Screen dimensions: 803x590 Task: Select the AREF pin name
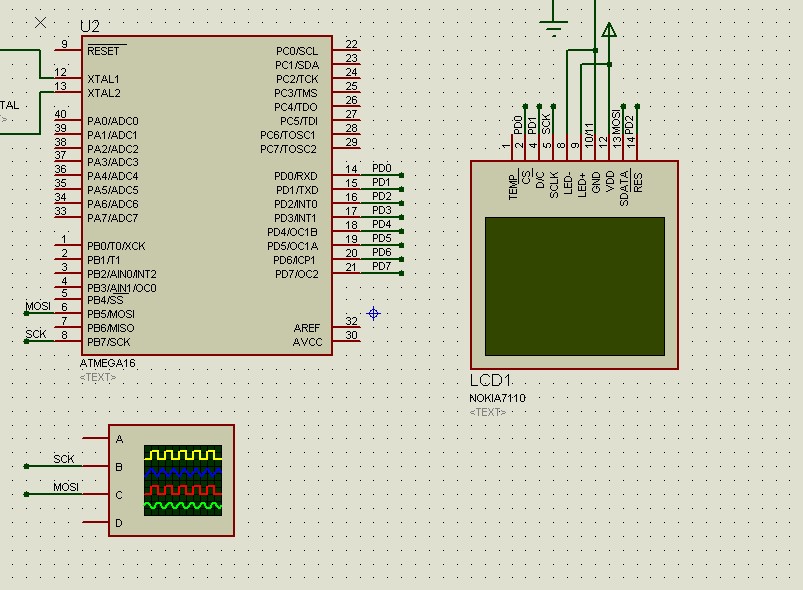coord(307,328)
